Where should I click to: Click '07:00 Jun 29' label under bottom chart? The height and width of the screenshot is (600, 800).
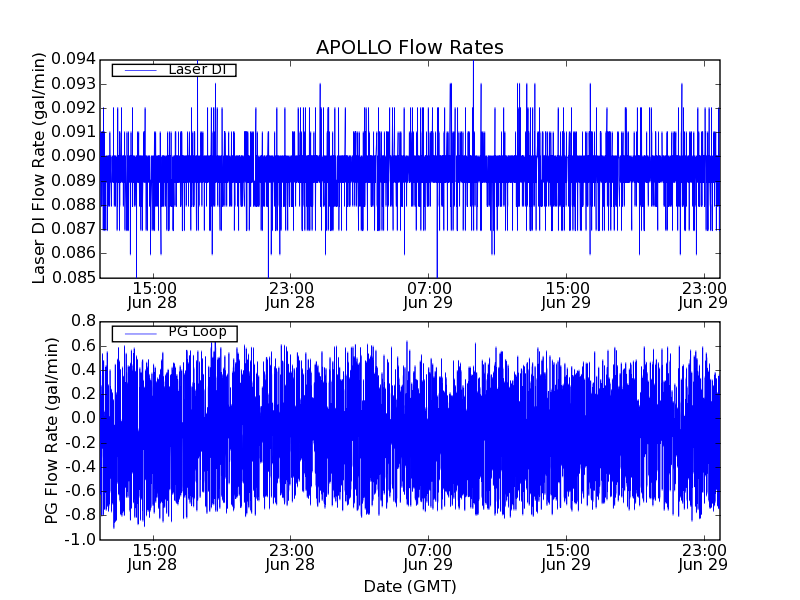click(x=428, y=557)
